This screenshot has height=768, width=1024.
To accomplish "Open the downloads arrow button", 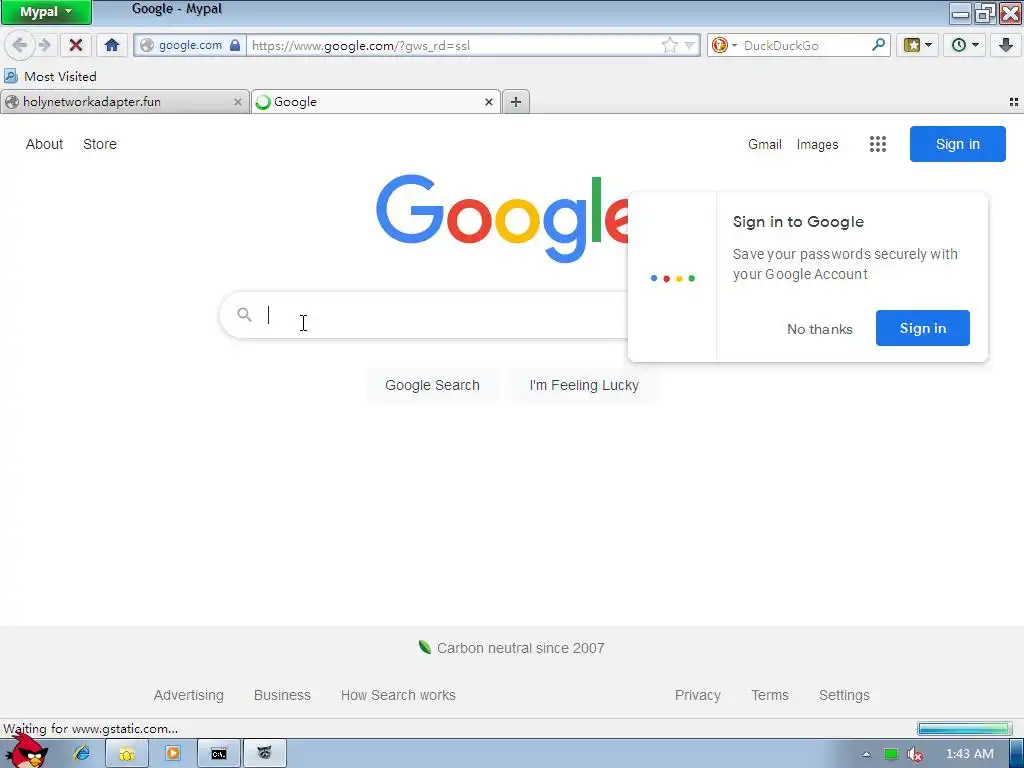I will 1006,45.
